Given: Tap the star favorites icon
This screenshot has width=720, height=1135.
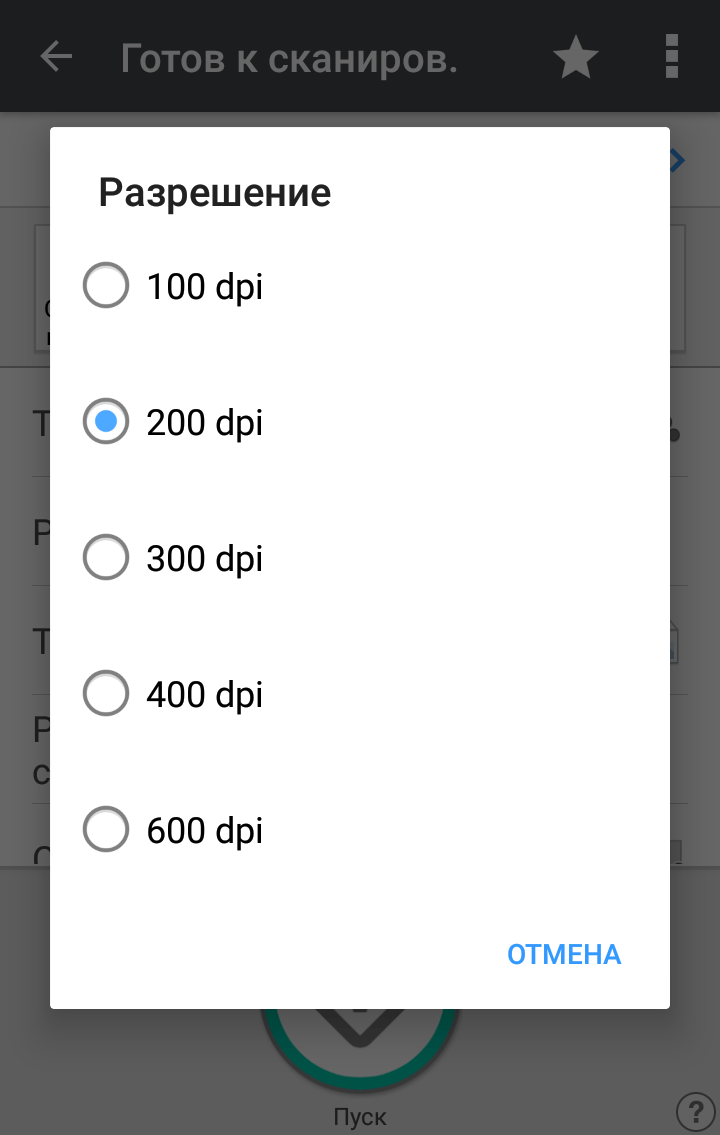Looking at the screenshot, I should click(576, 58).
